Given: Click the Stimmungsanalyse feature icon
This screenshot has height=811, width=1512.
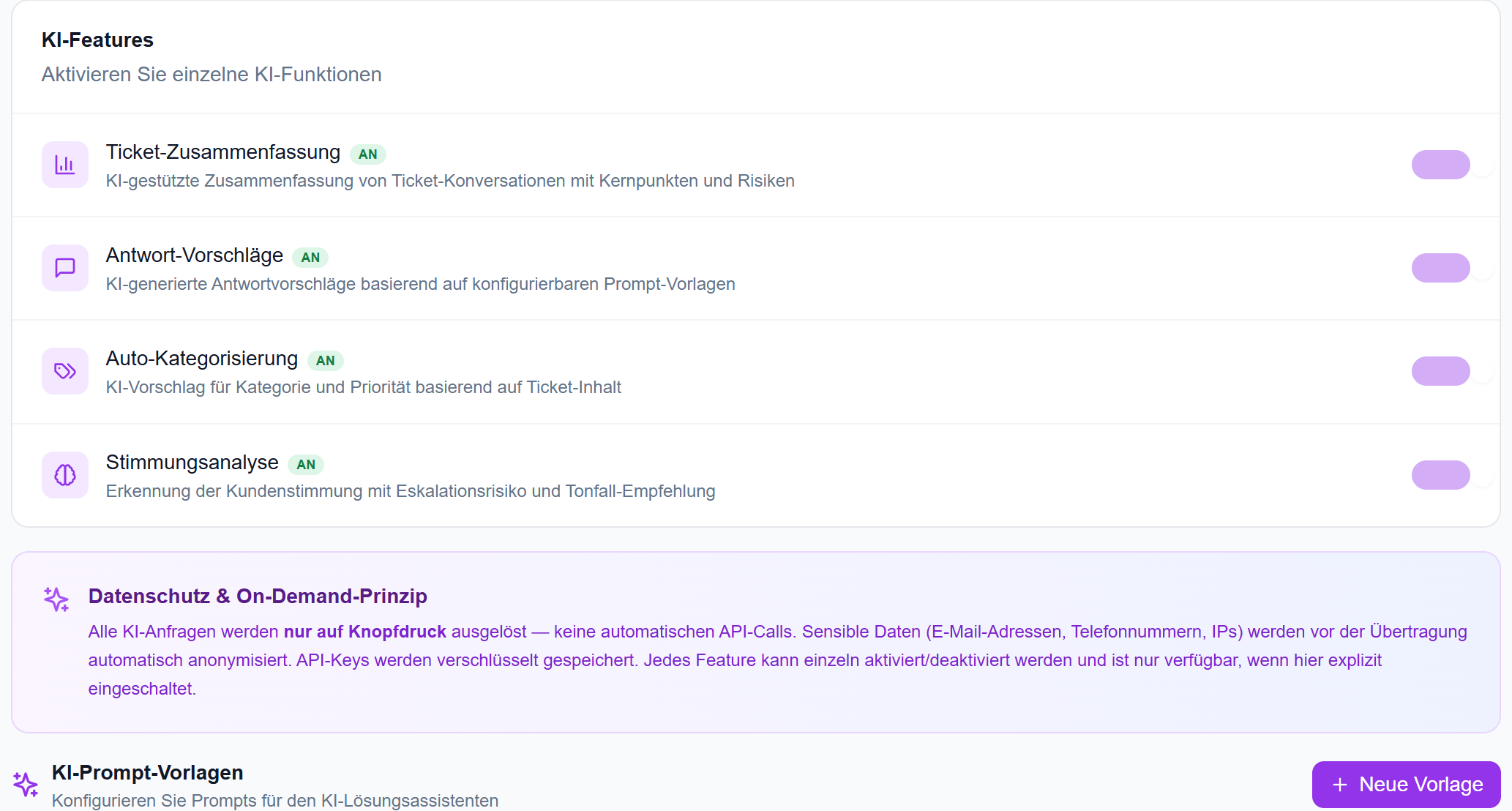Looking at the screenshot, I should point(64,474).
